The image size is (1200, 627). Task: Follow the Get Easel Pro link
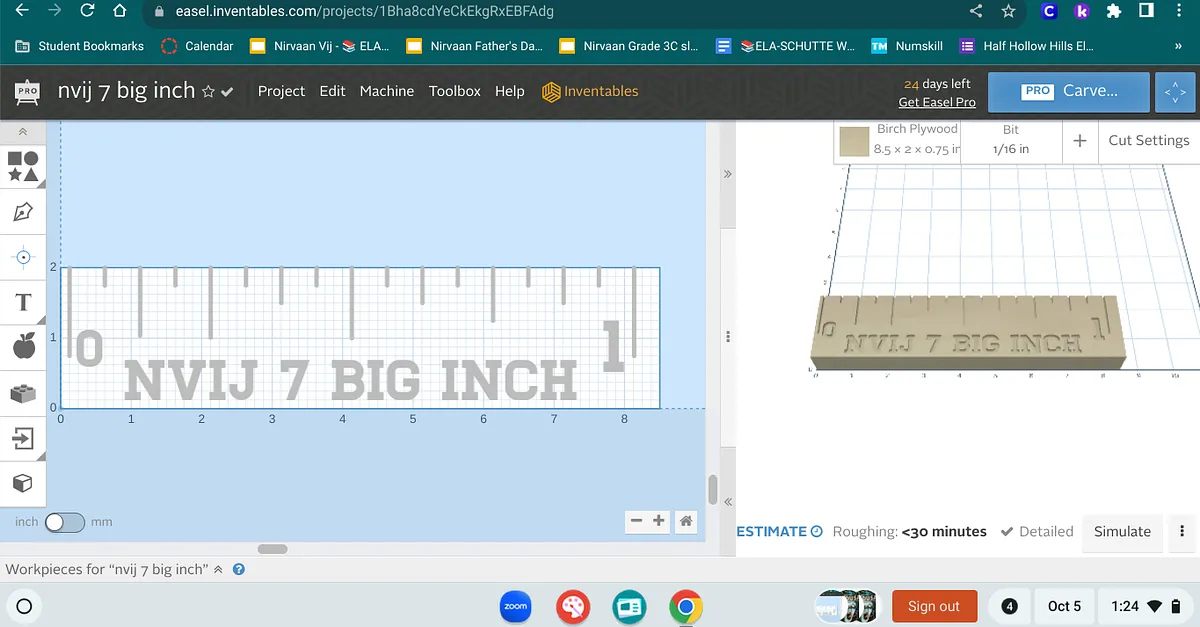(x=936, y=102)
